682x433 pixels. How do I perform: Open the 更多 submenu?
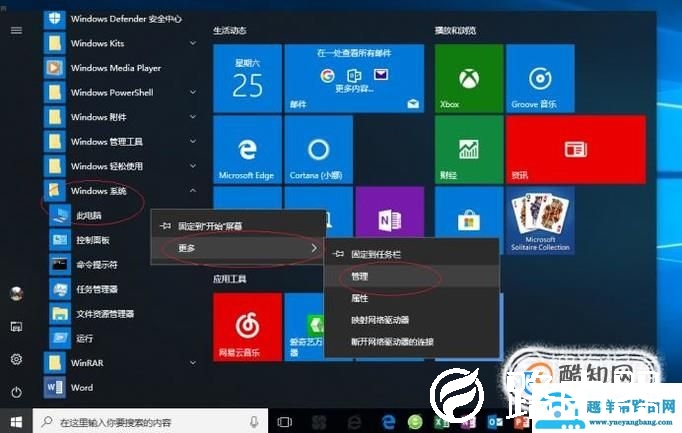pos(238,248)
